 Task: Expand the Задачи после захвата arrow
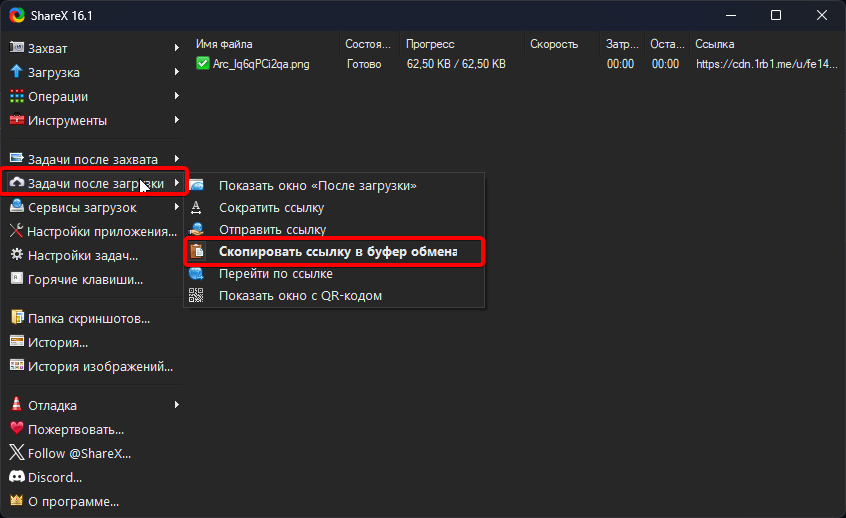tap(176, 159)
